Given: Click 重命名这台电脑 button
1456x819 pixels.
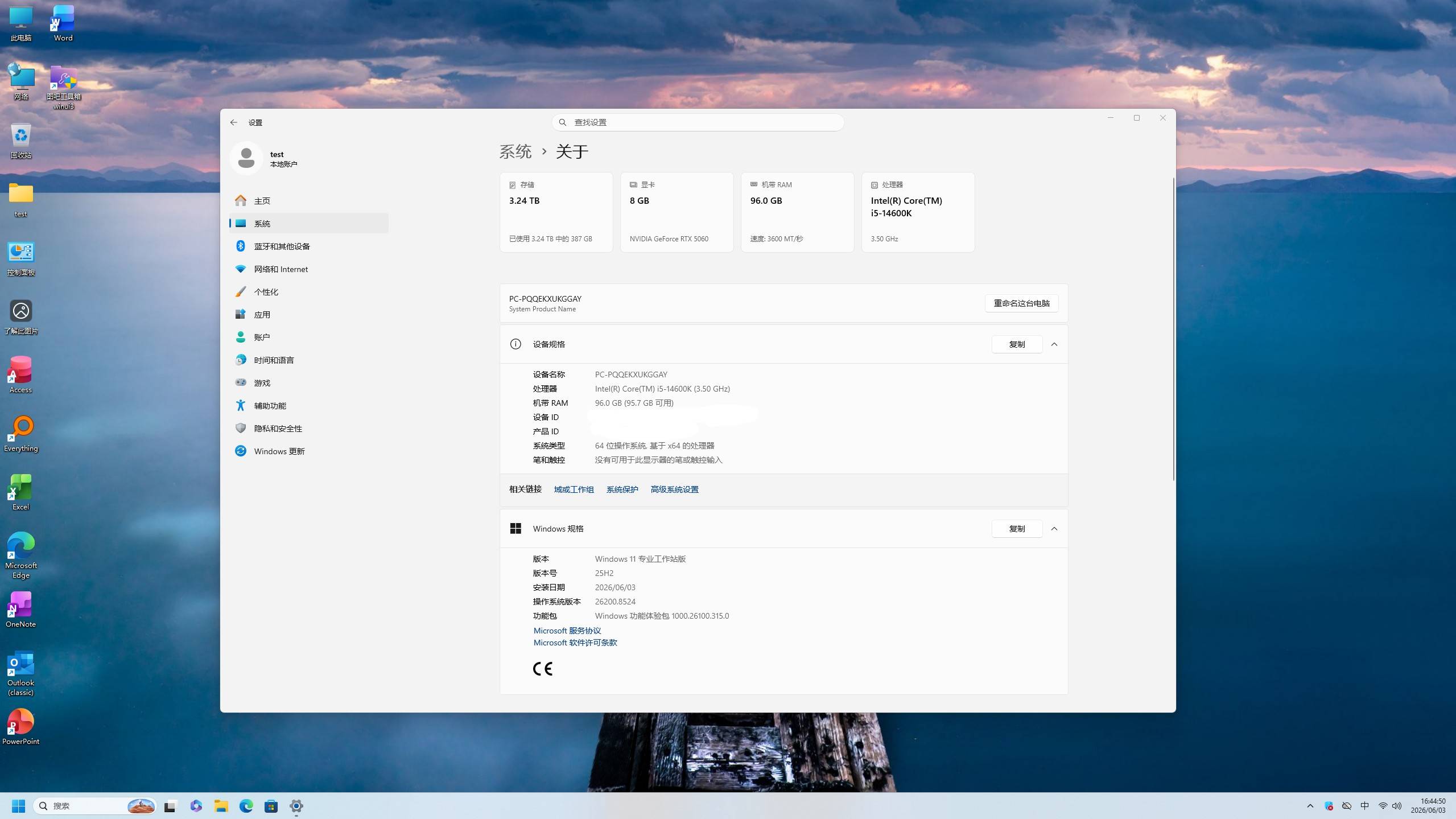Looking at the screenshot, I should (1022, 303).
